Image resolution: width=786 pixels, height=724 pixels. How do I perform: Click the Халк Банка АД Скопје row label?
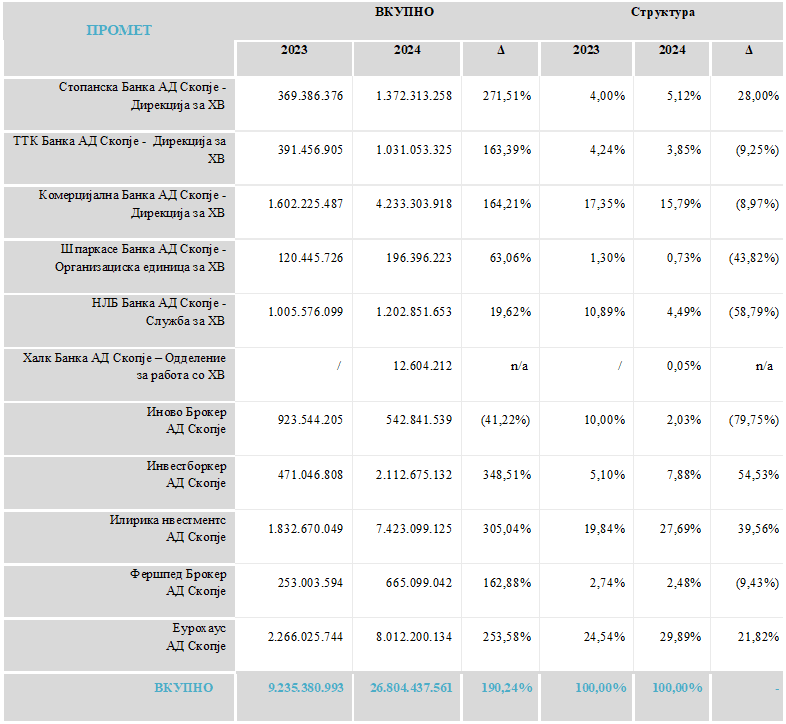tap(124, 365)
